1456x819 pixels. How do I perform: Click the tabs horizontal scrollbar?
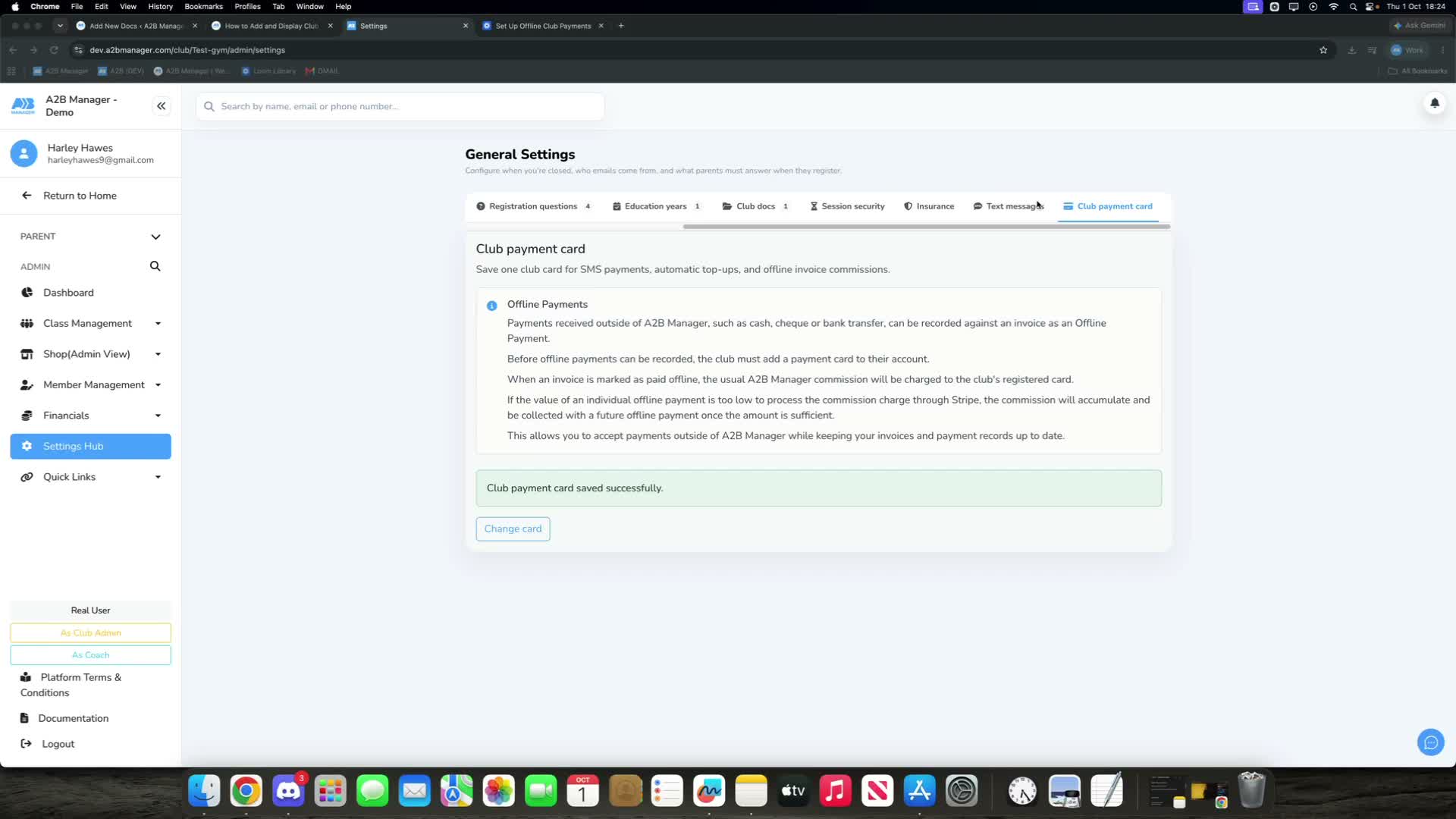(926, 227)
